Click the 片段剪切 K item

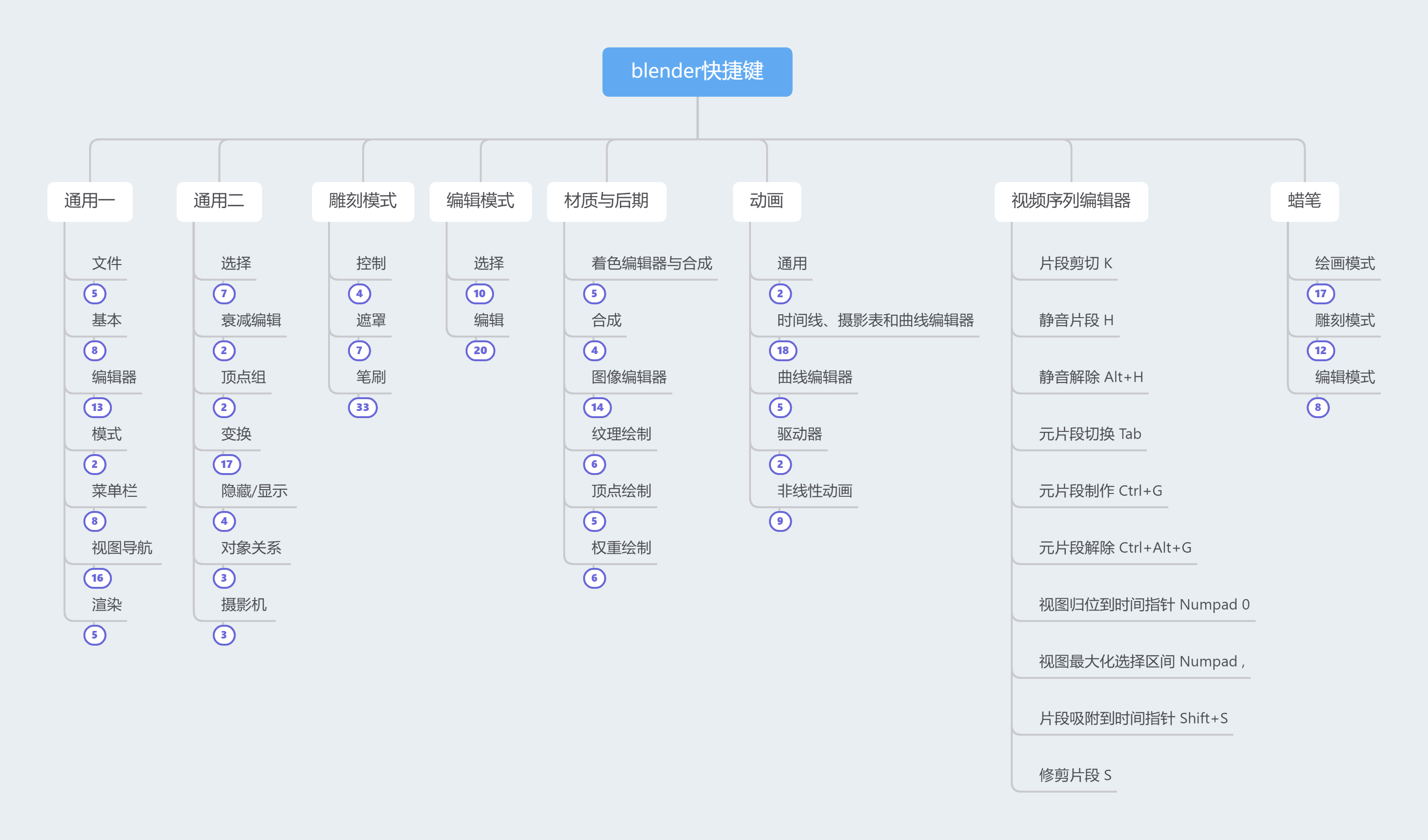pos(1075,264)
